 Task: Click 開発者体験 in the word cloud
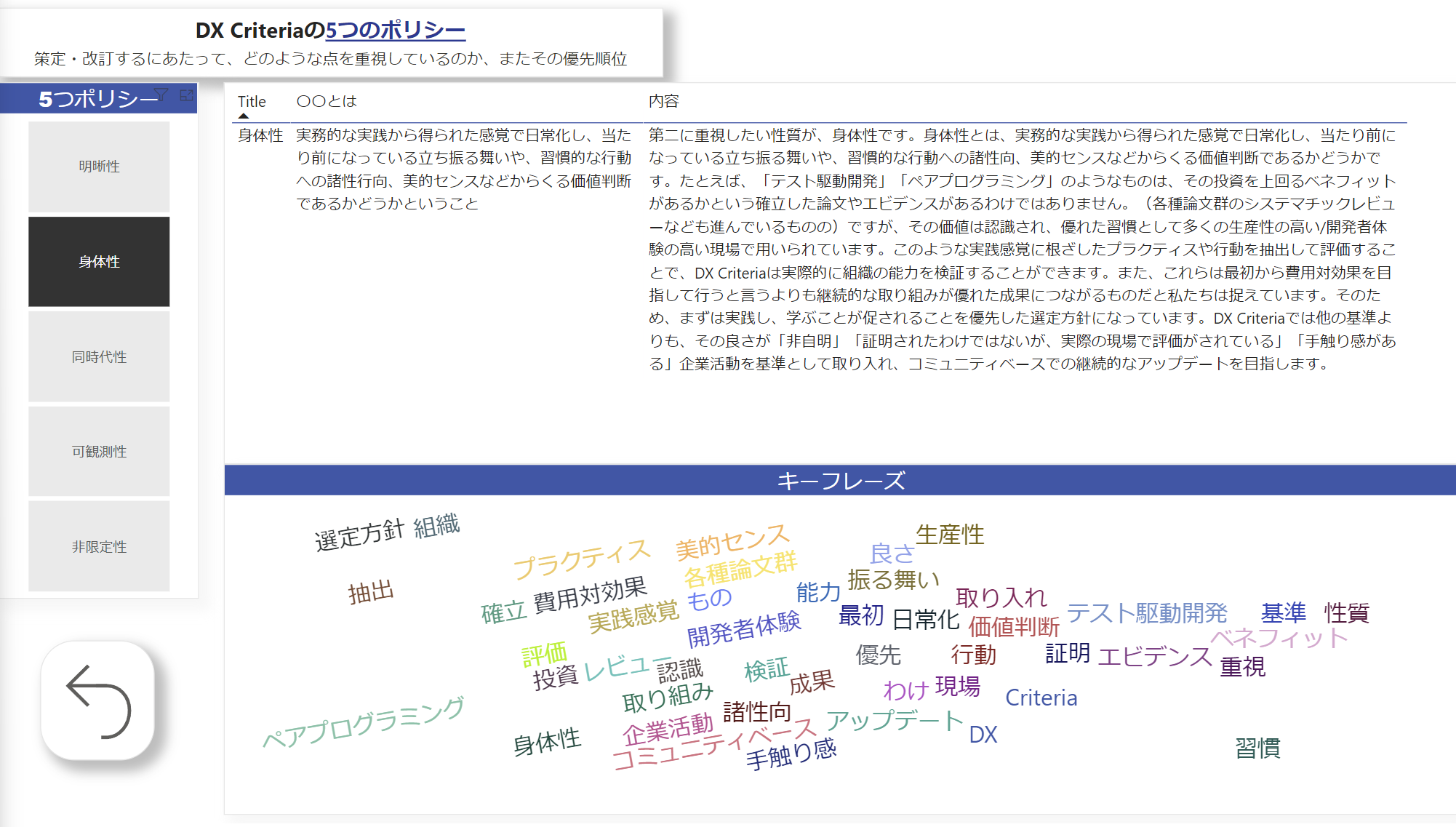pos(744,628)
